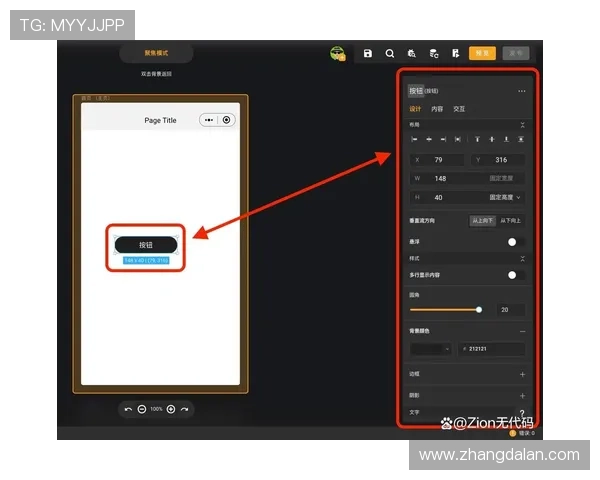Zoom out with the minus circle icon
Screen dimensions: 600x480
tap(142, 409)
